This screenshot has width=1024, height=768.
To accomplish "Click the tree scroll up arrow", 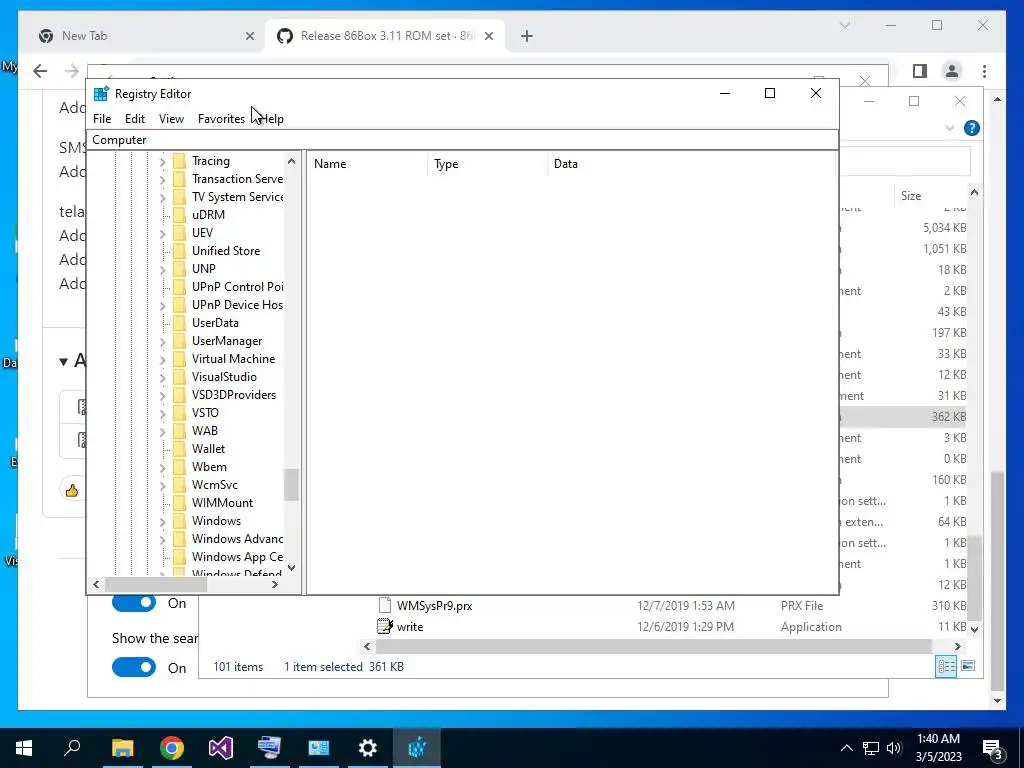I will 291,161.
